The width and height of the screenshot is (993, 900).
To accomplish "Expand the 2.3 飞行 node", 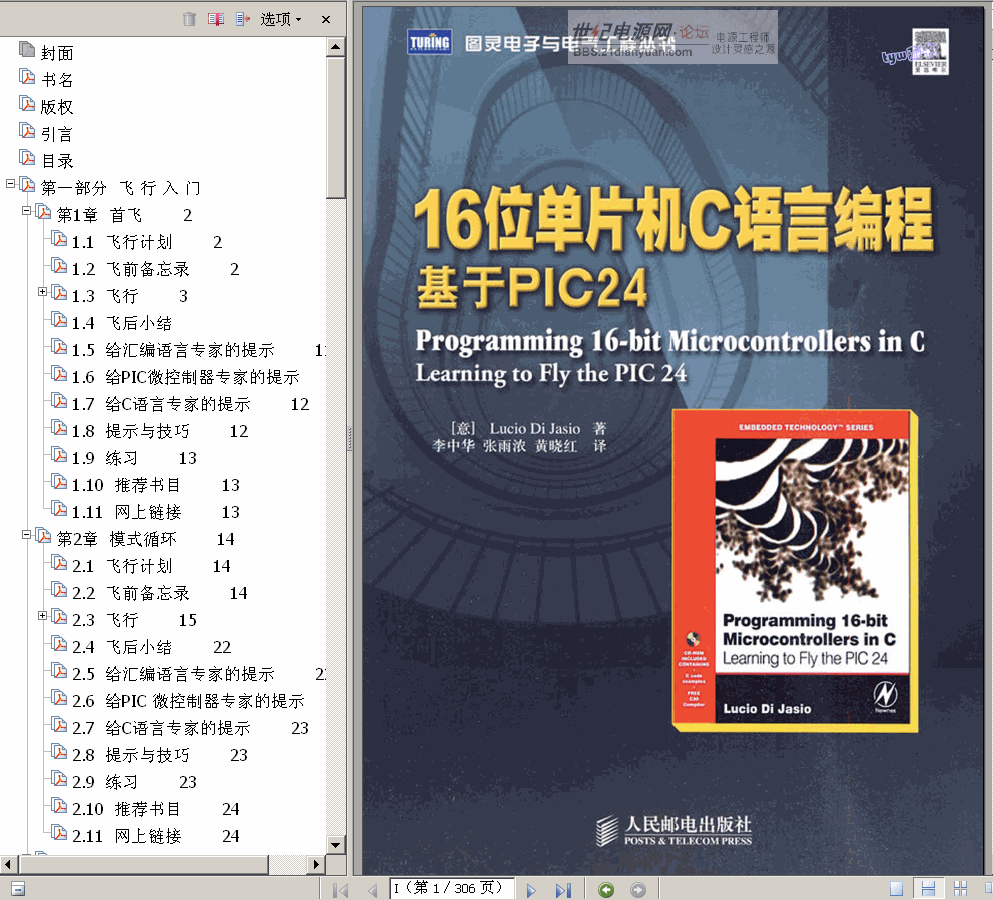I will click(42, 616).
